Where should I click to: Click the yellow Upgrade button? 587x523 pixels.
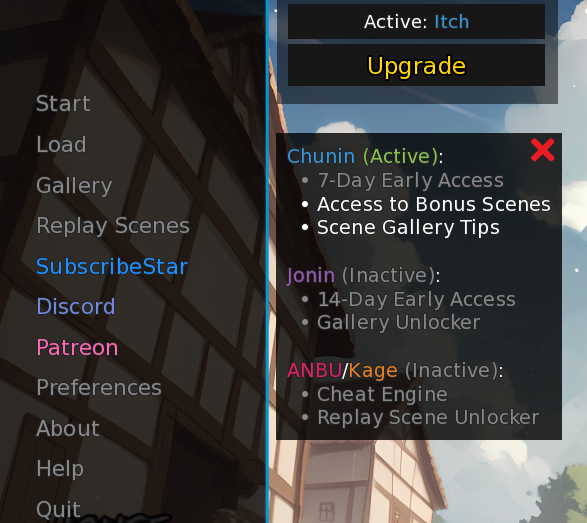click(x=416, y=65)
